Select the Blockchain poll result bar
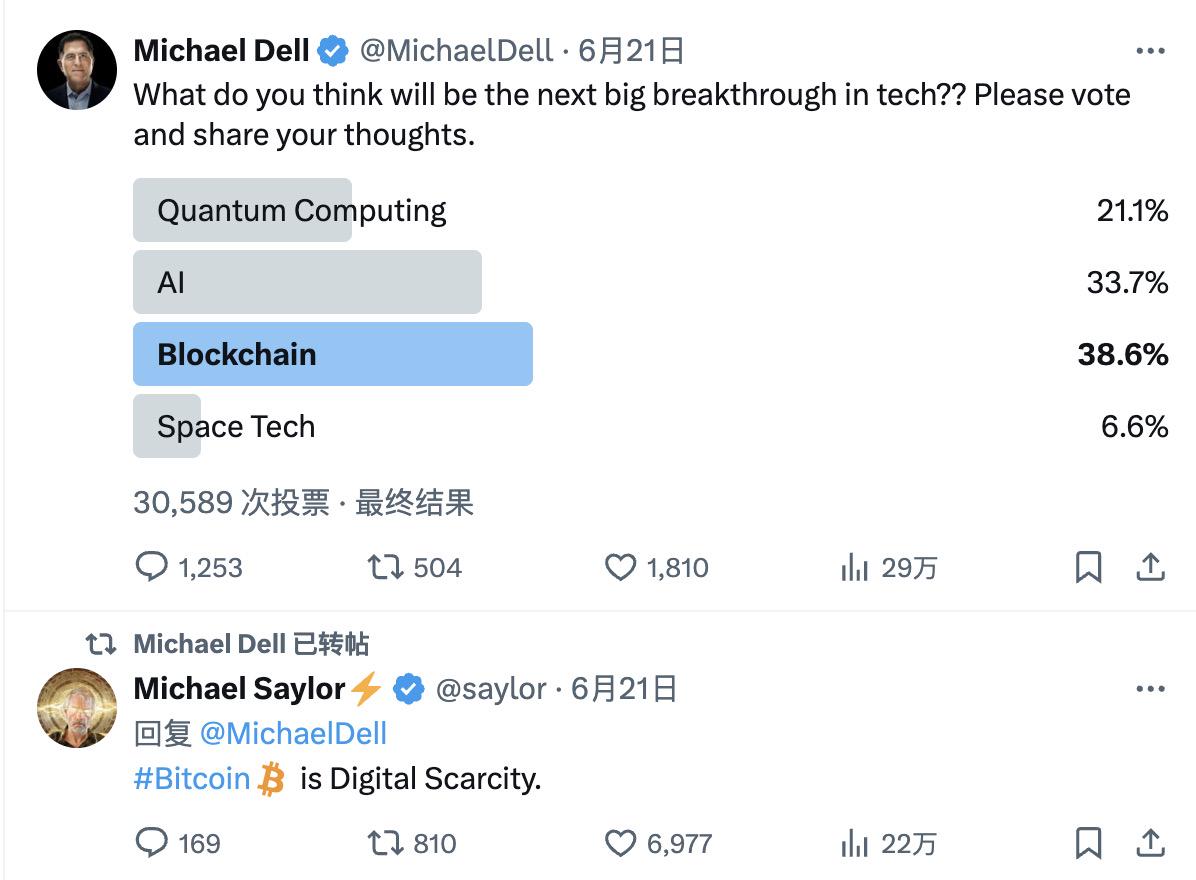Image resolution: width=1196 pixels, height=880 pixels. pos(333,354)
